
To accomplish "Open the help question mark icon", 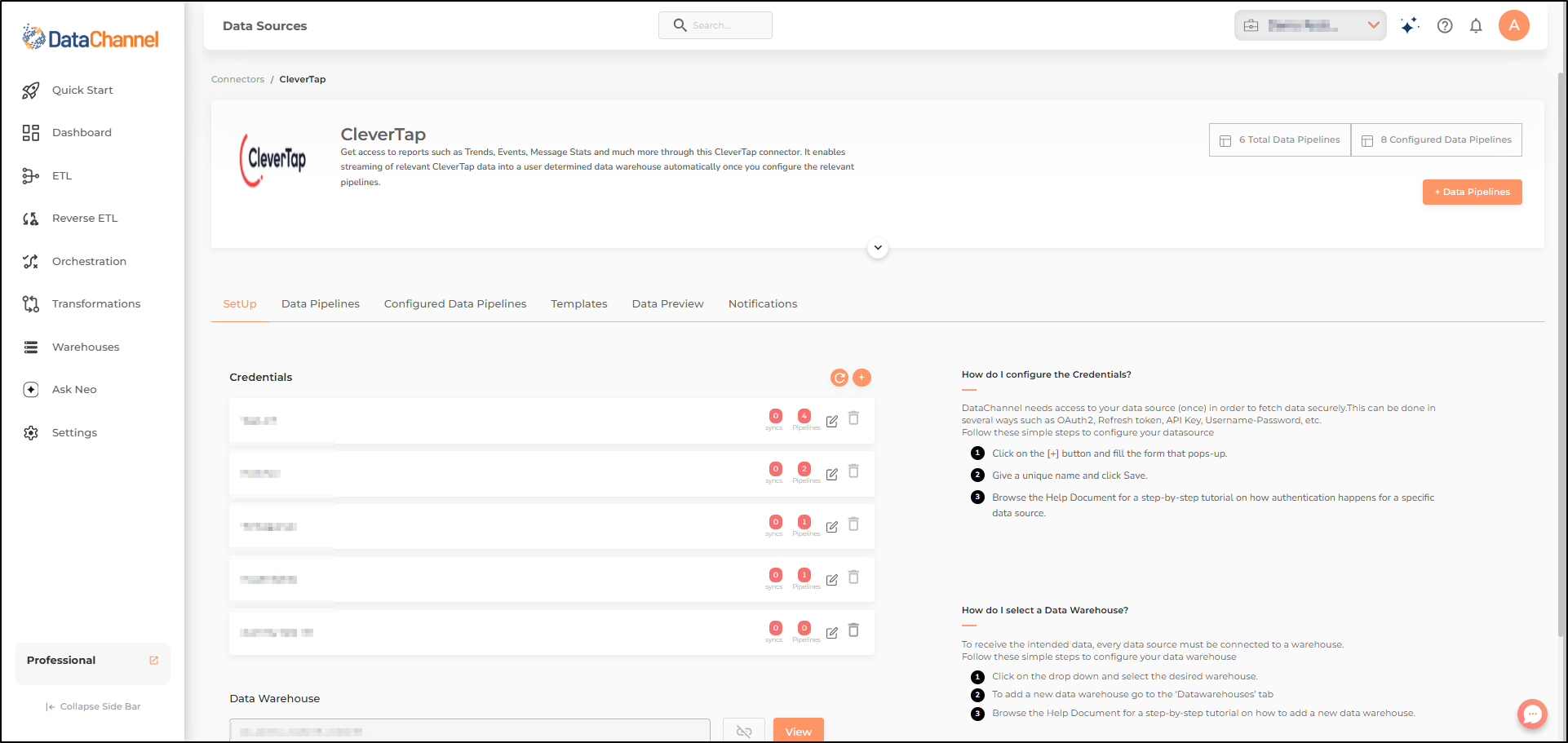I will click(1445, 25).
